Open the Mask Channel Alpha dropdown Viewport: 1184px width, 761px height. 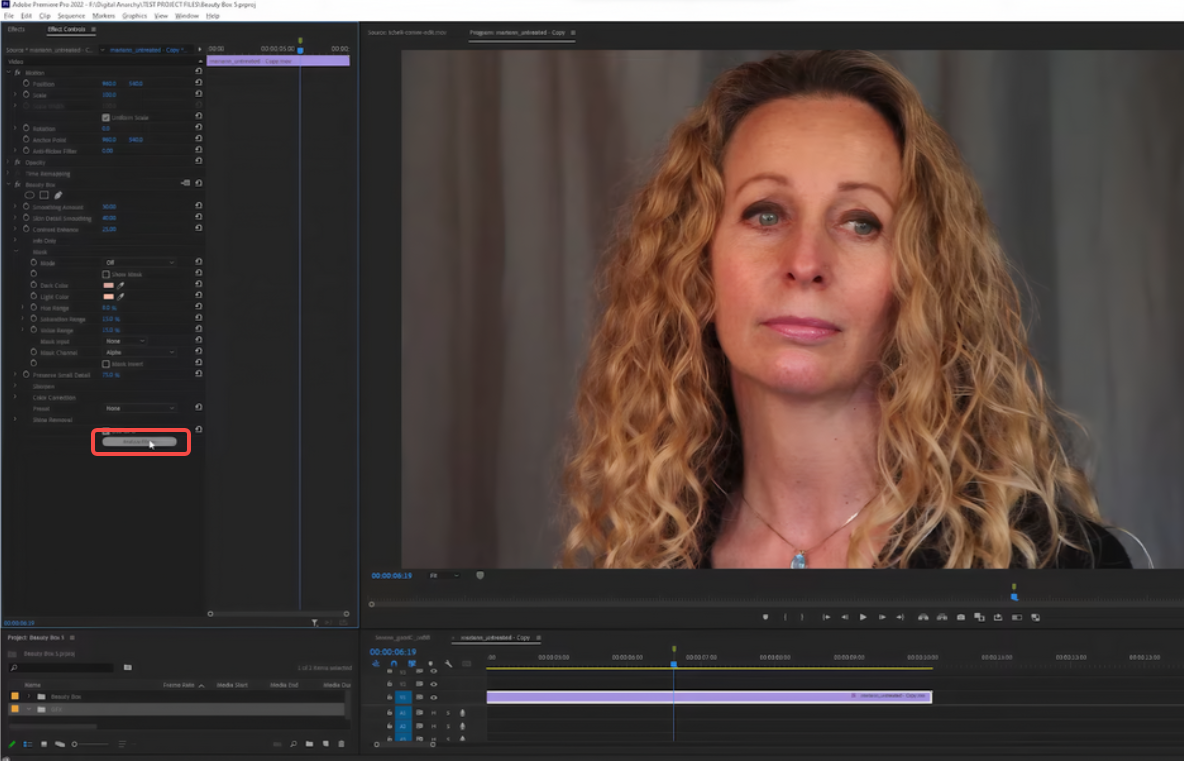coord(140,353)
